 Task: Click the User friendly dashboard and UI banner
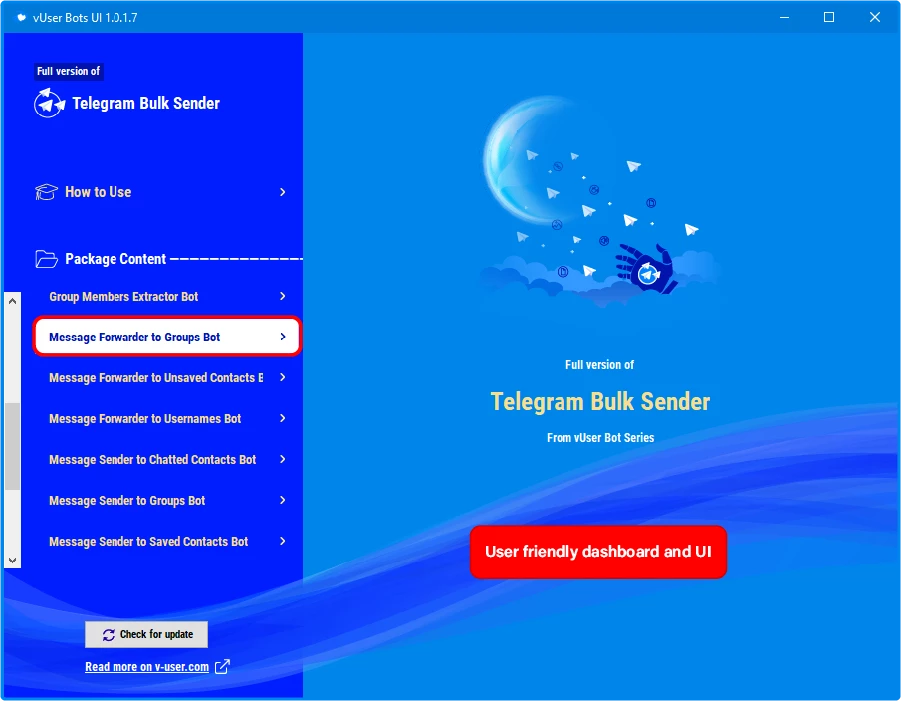coord(598,552)
